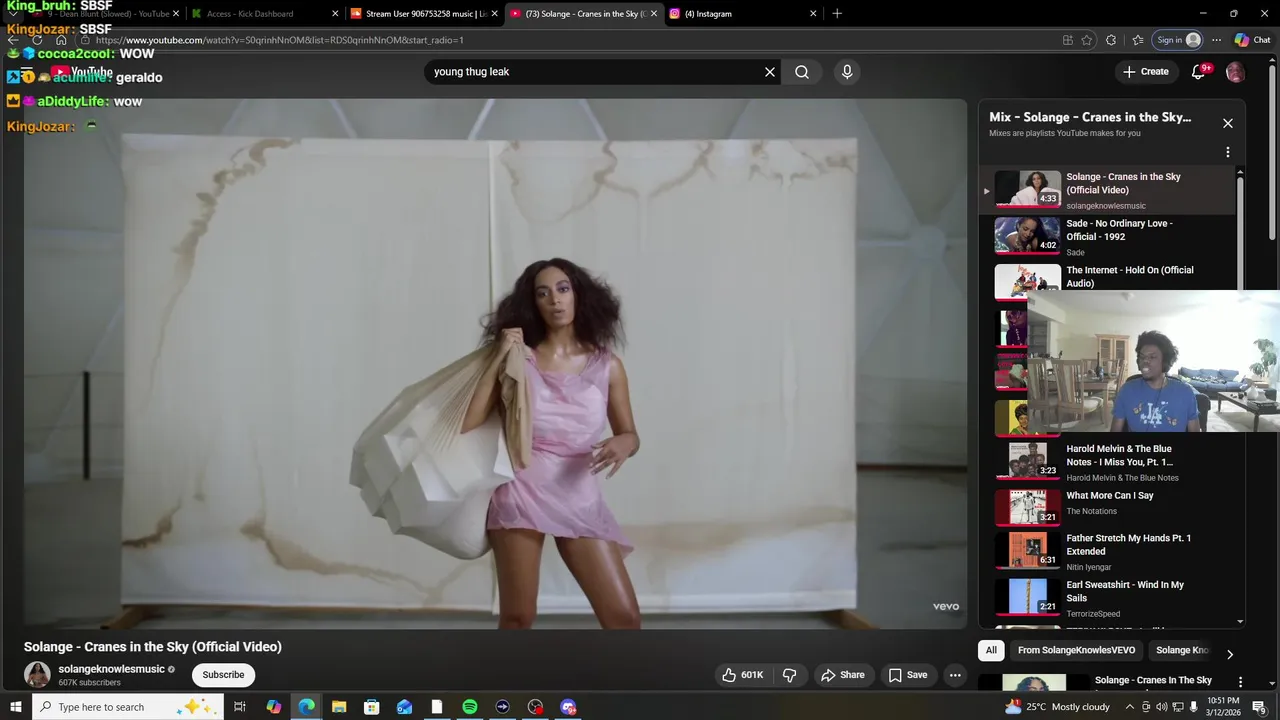Click the solangeknowlesmusic channel avatar

(x=37, y=675)
